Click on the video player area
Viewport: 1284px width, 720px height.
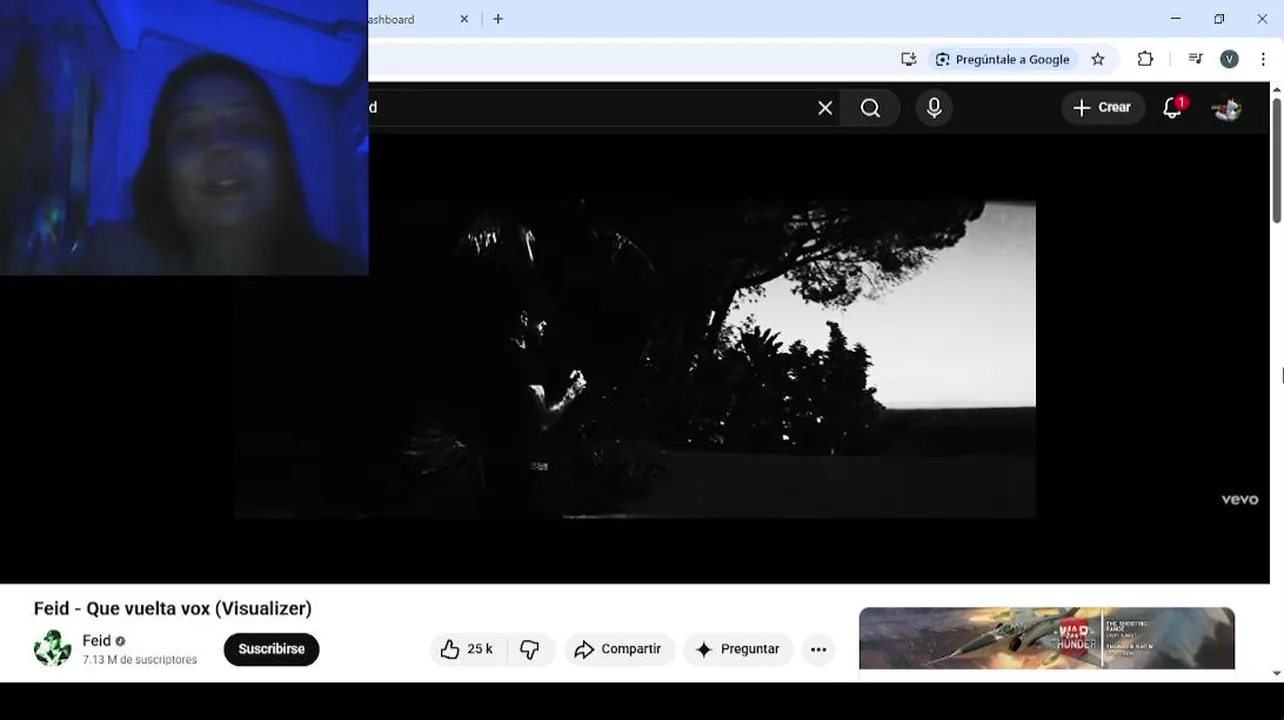coord(635,358)
